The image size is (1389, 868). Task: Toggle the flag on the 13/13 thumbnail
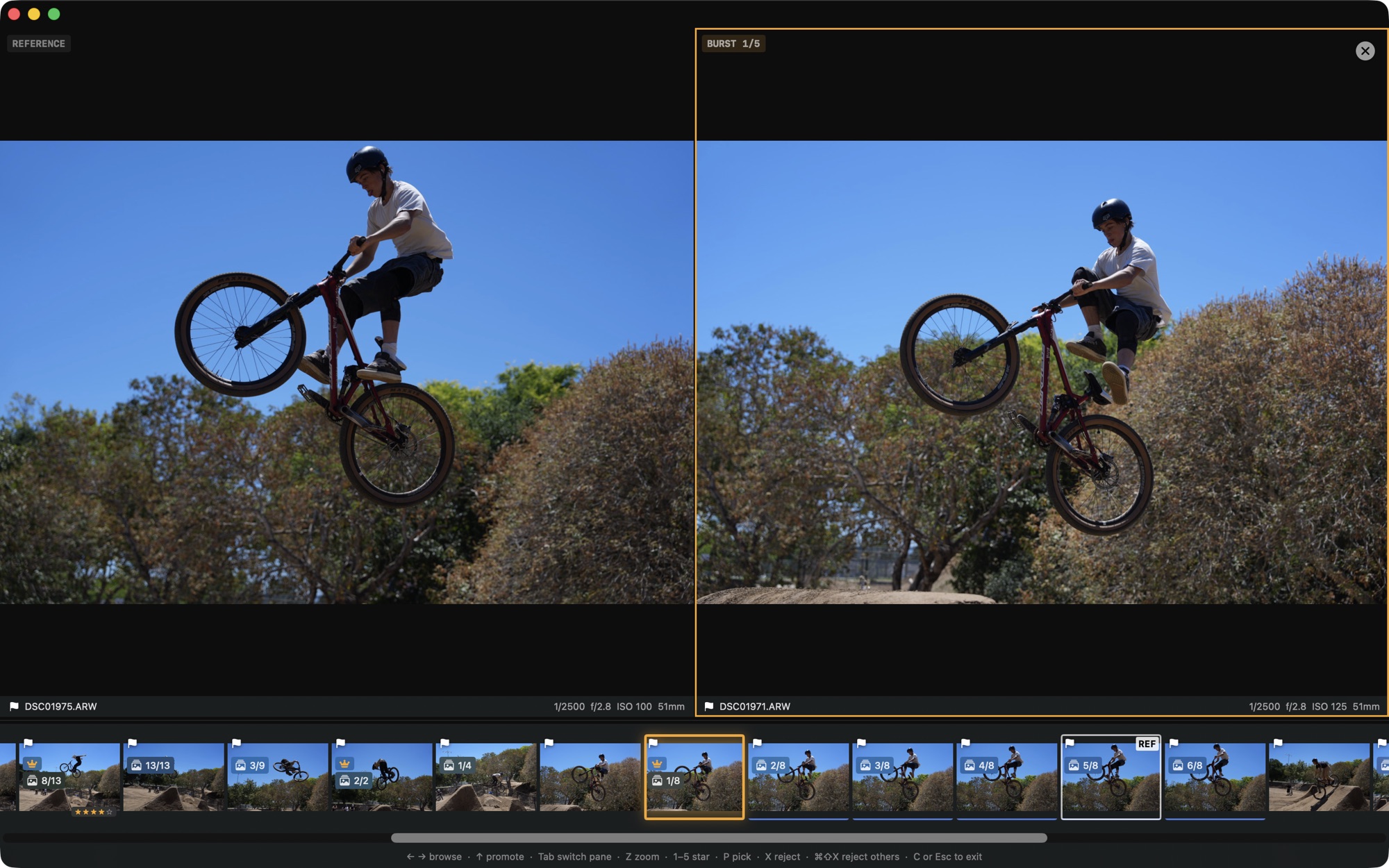tap(133, 743)
